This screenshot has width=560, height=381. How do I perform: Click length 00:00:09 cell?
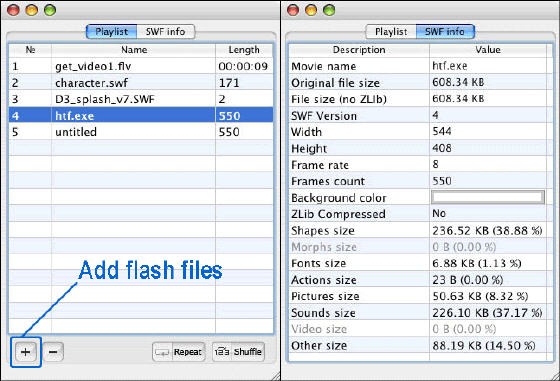point(243,66)
